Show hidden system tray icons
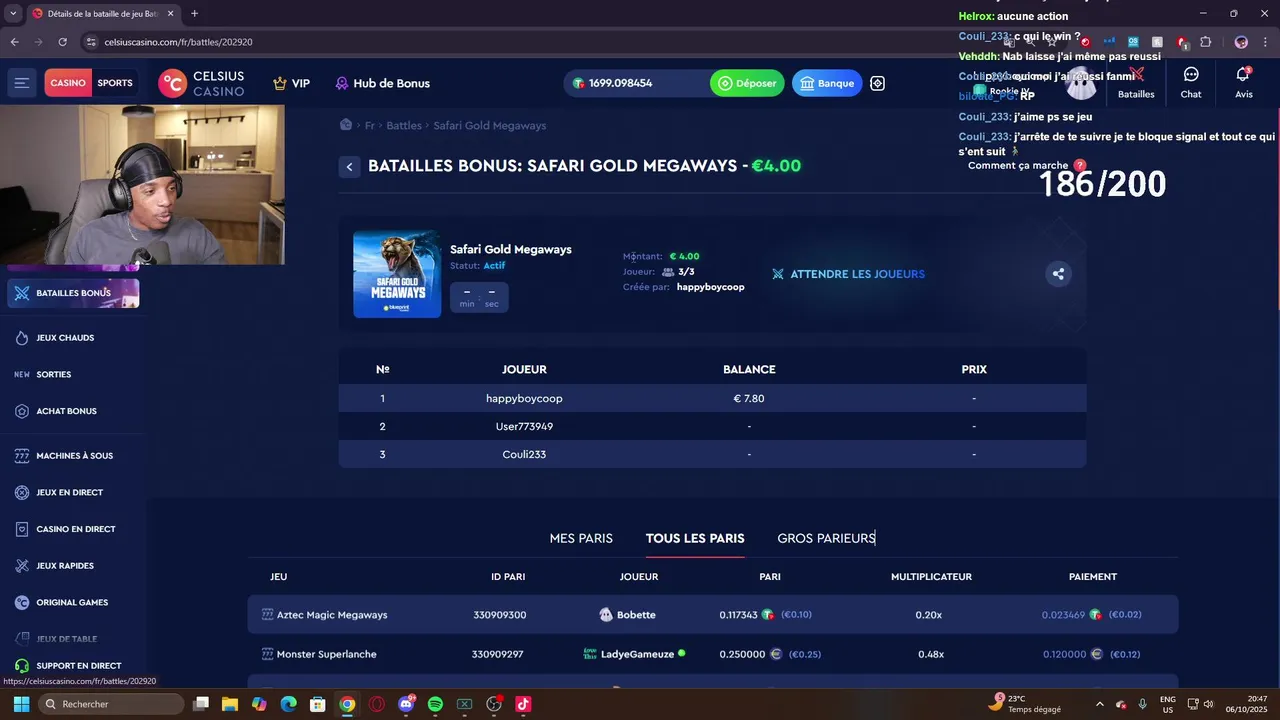Screen dimensions: 1280x720 click(x=1101, y=704)
